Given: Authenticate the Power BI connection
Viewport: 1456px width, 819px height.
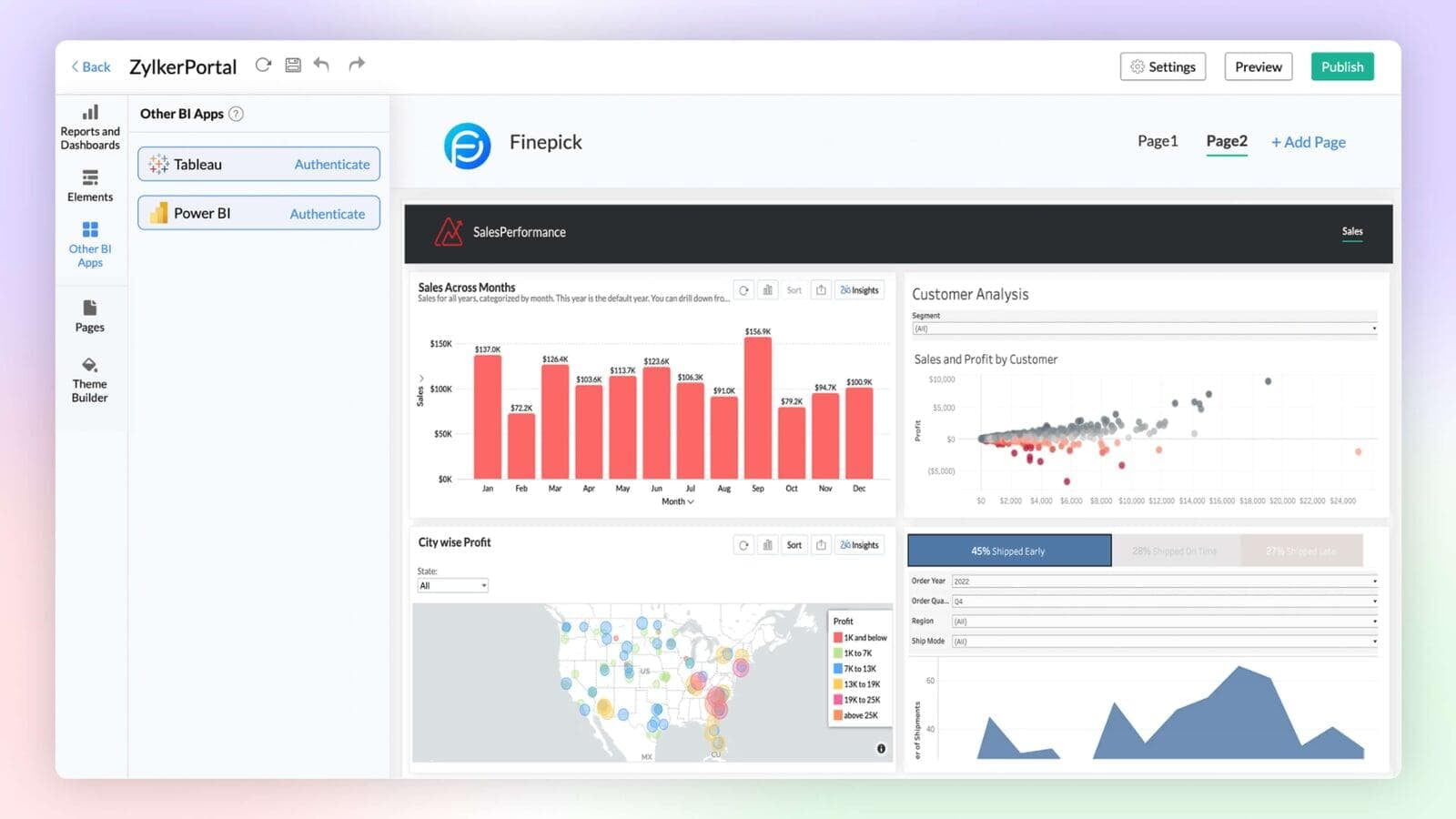Looking at the screenshot, I should click(x=328, y=214).
